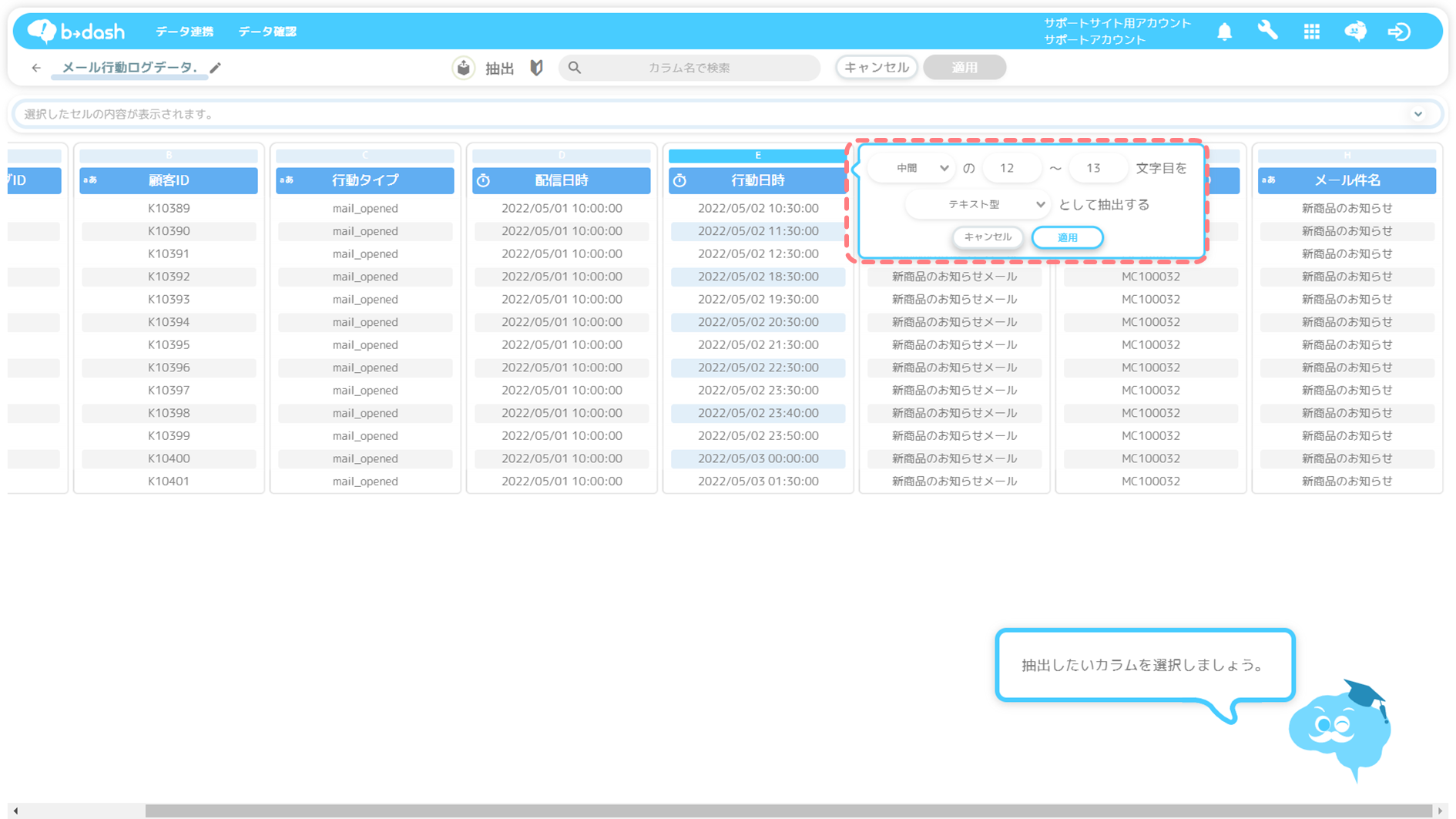Select the 行動タイプ column header
Viewport: 1456px width, 819px height.
pyautogui.click(x=365, y=180)
